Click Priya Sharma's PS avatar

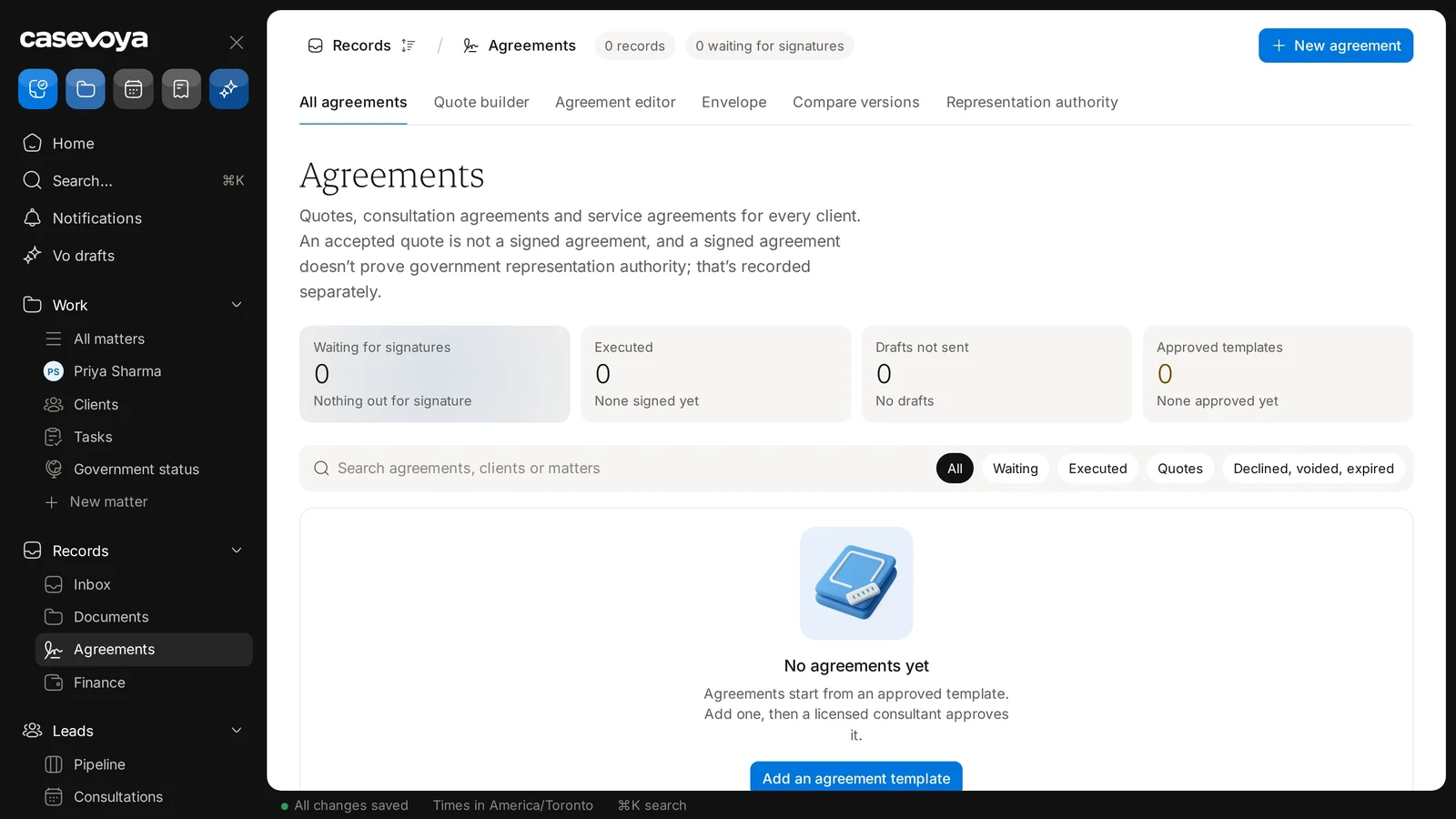pos(54,371)
